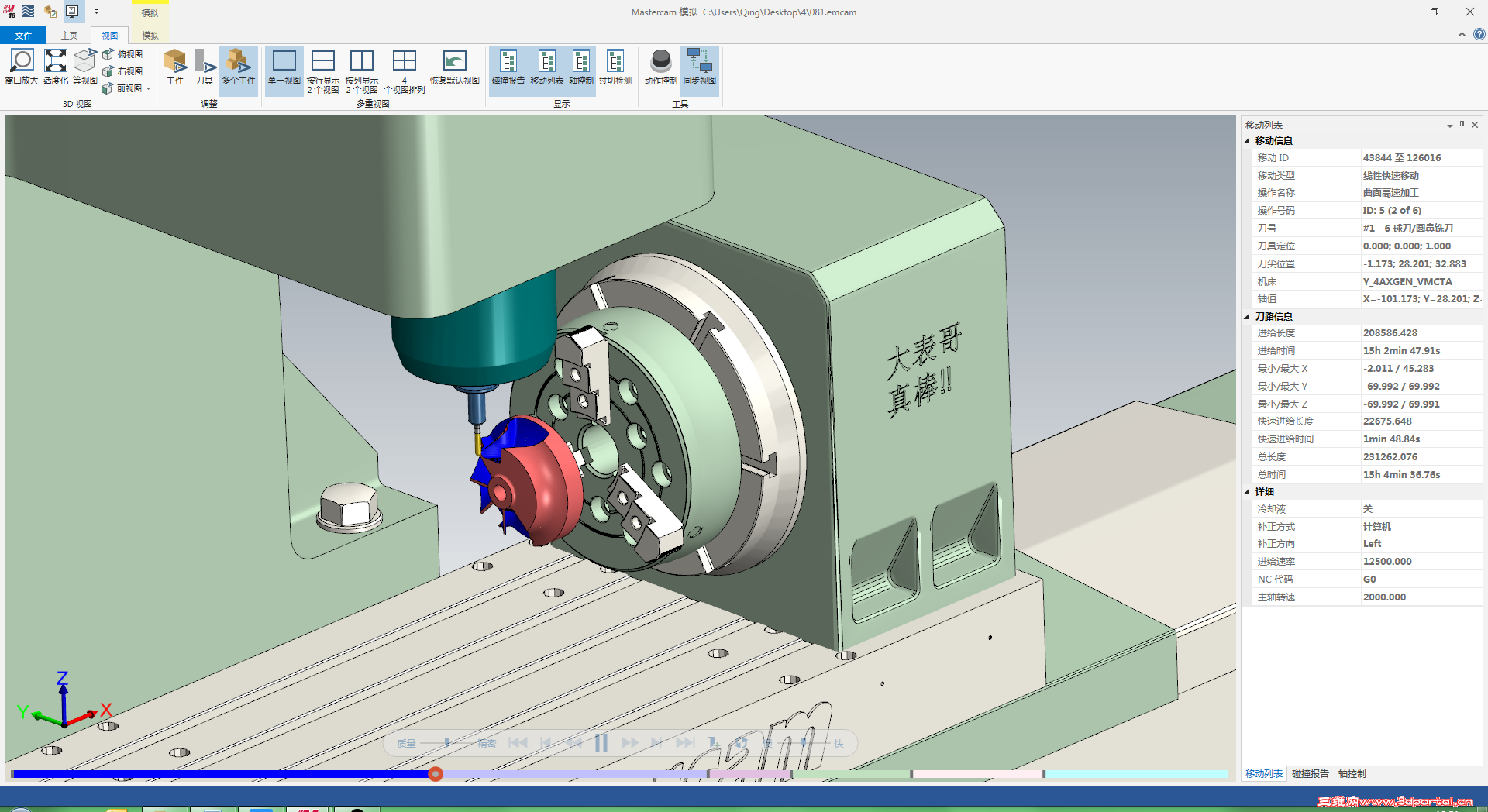This screenshot has height=812, width=1488.
Task: Toggle 过切检测 gouge check panel
Action: (x=615, y=67)
